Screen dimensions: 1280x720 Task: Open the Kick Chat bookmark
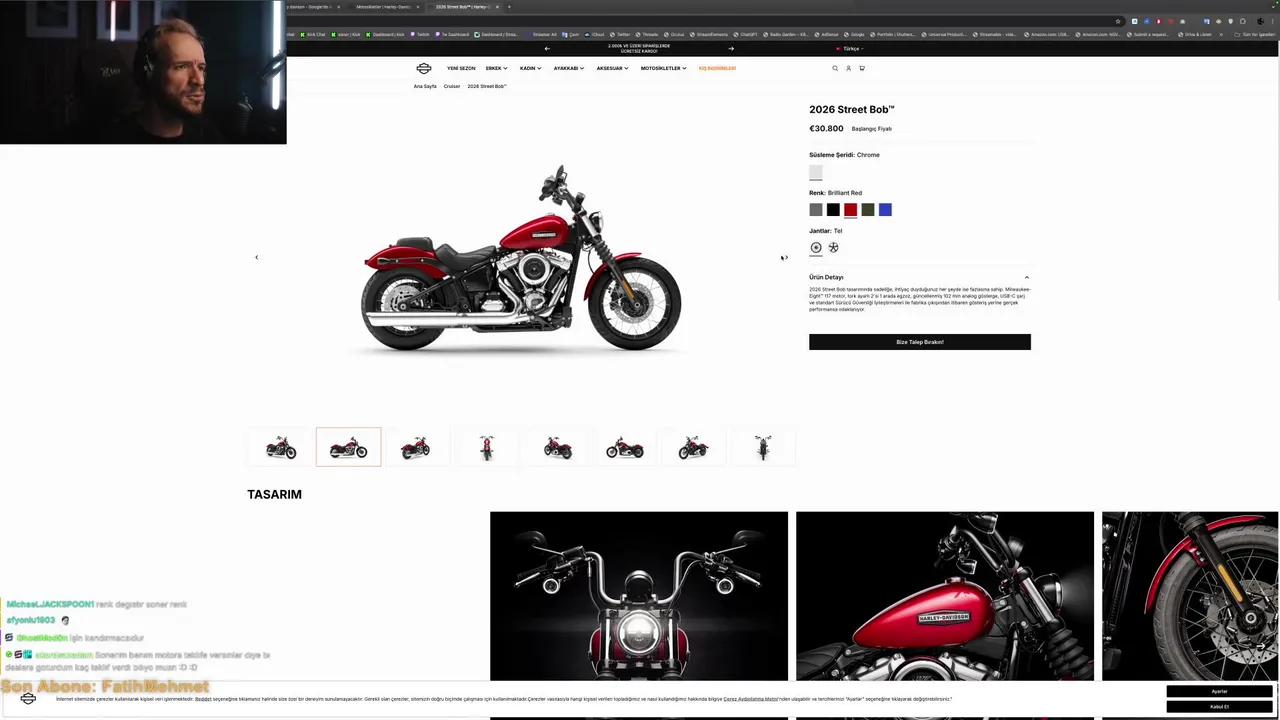[x=313, y=34]
